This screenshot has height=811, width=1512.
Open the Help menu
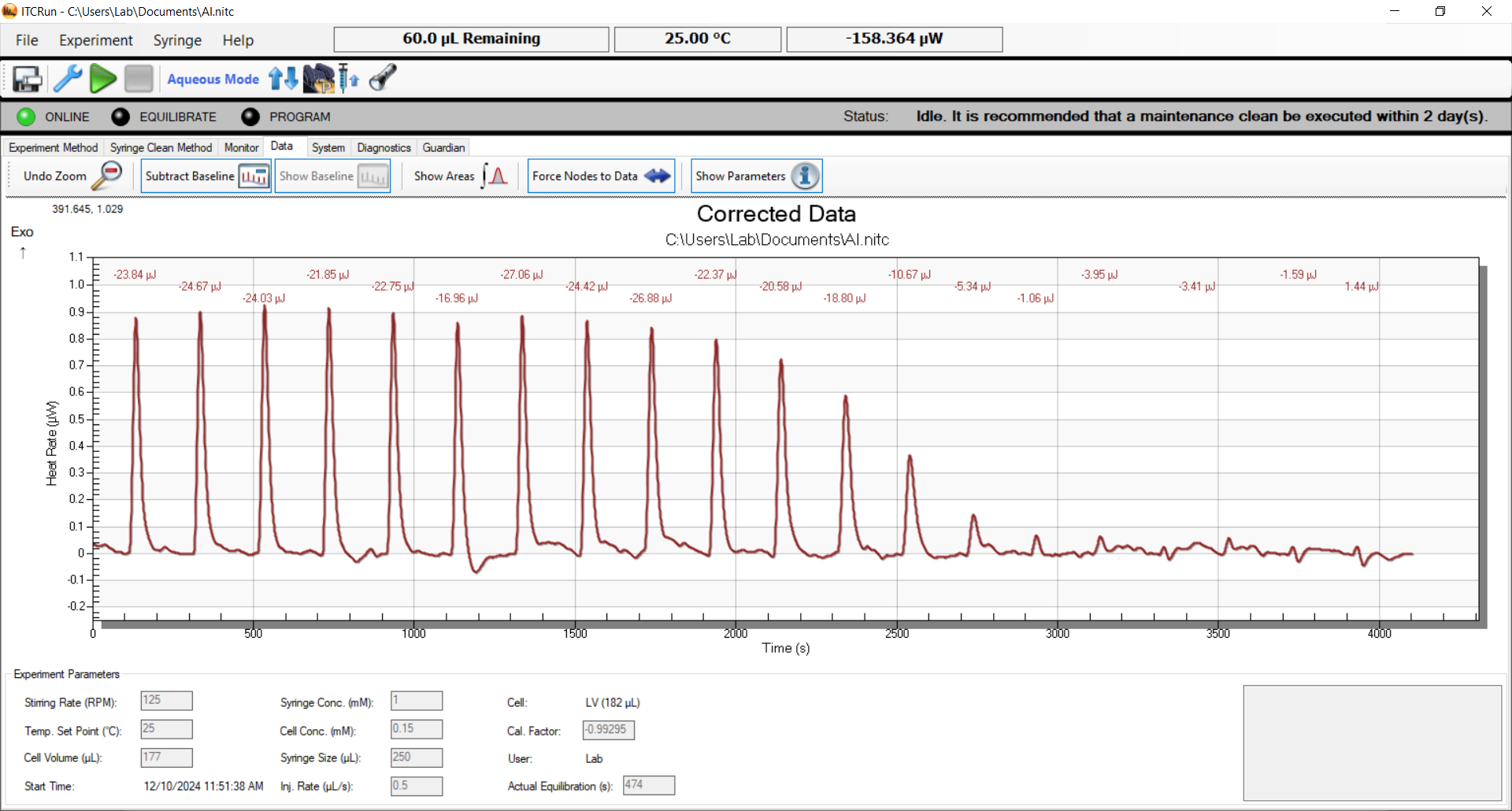tap(238, 40)
